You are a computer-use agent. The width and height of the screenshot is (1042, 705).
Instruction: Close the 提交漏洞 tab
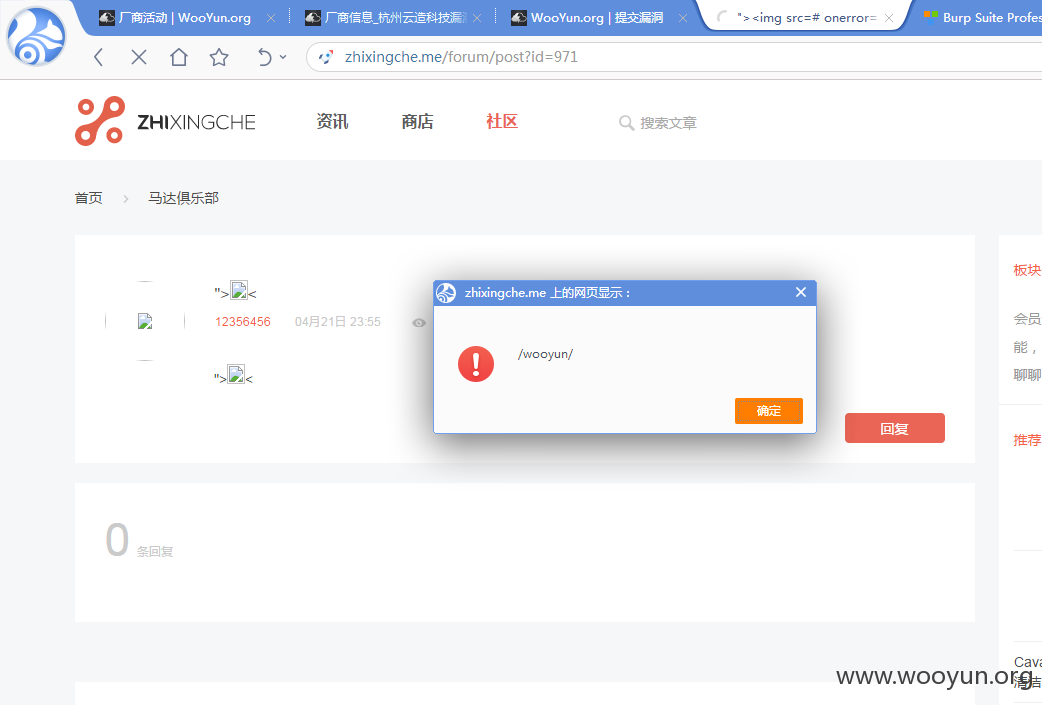click(x=683, y=19)
